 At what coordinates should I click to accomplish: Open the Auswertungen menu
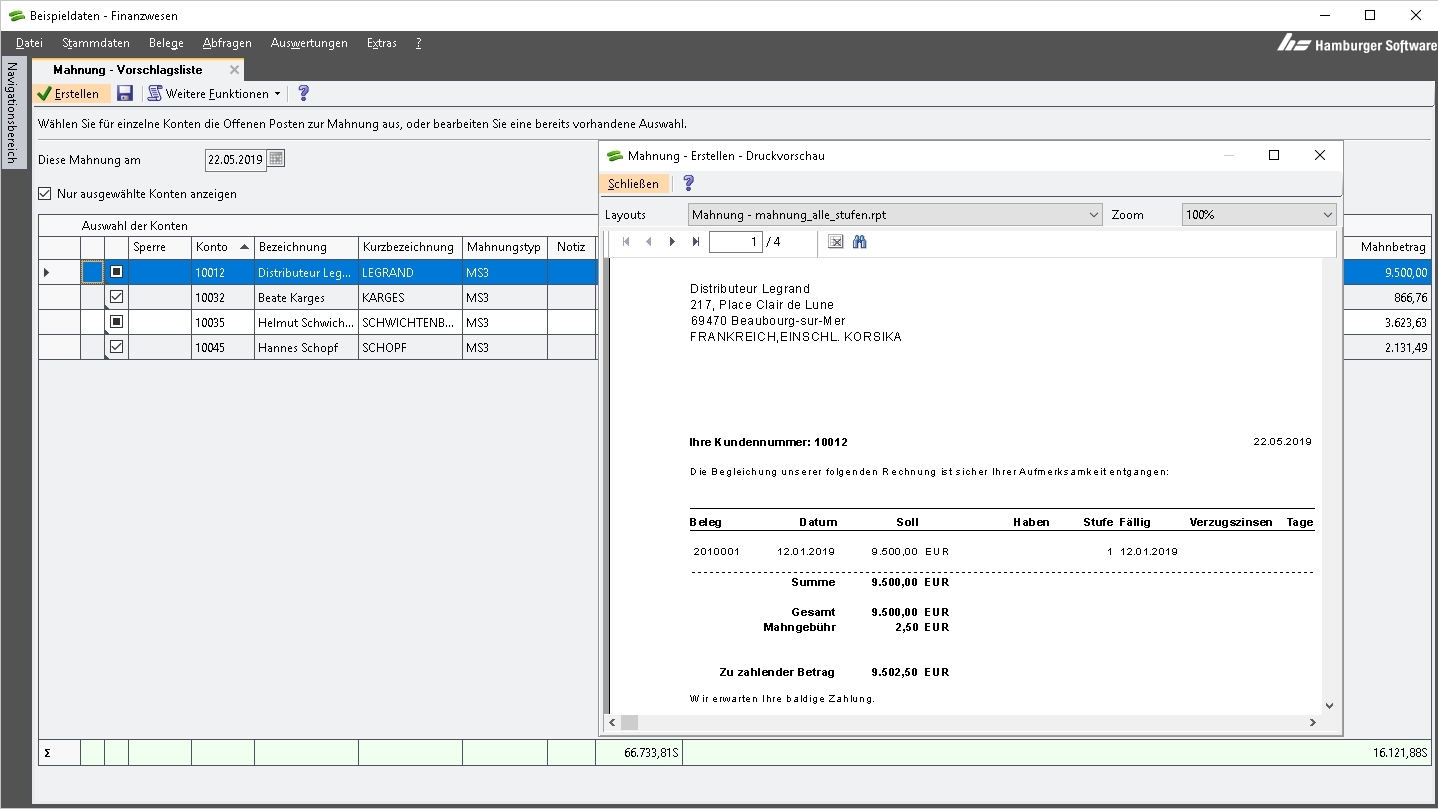(309, 43)
